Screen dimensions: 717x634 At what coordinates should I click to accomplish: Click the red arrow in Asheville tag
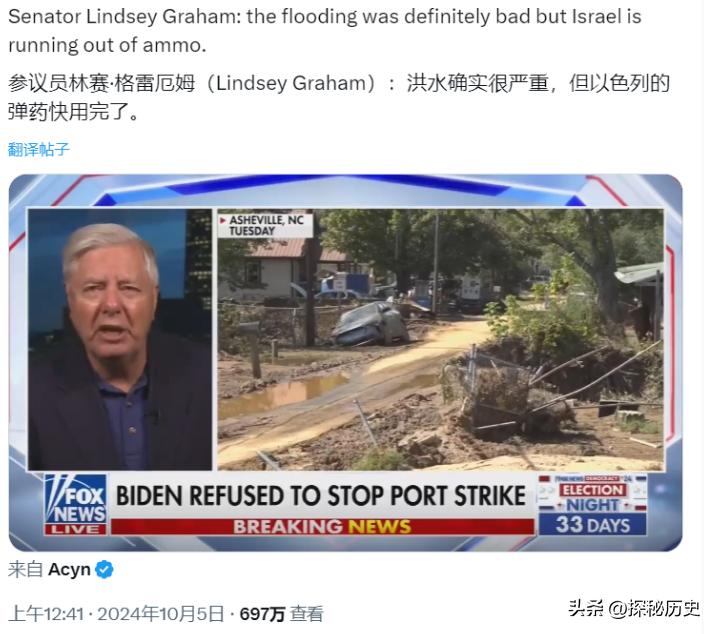(223, 220)
